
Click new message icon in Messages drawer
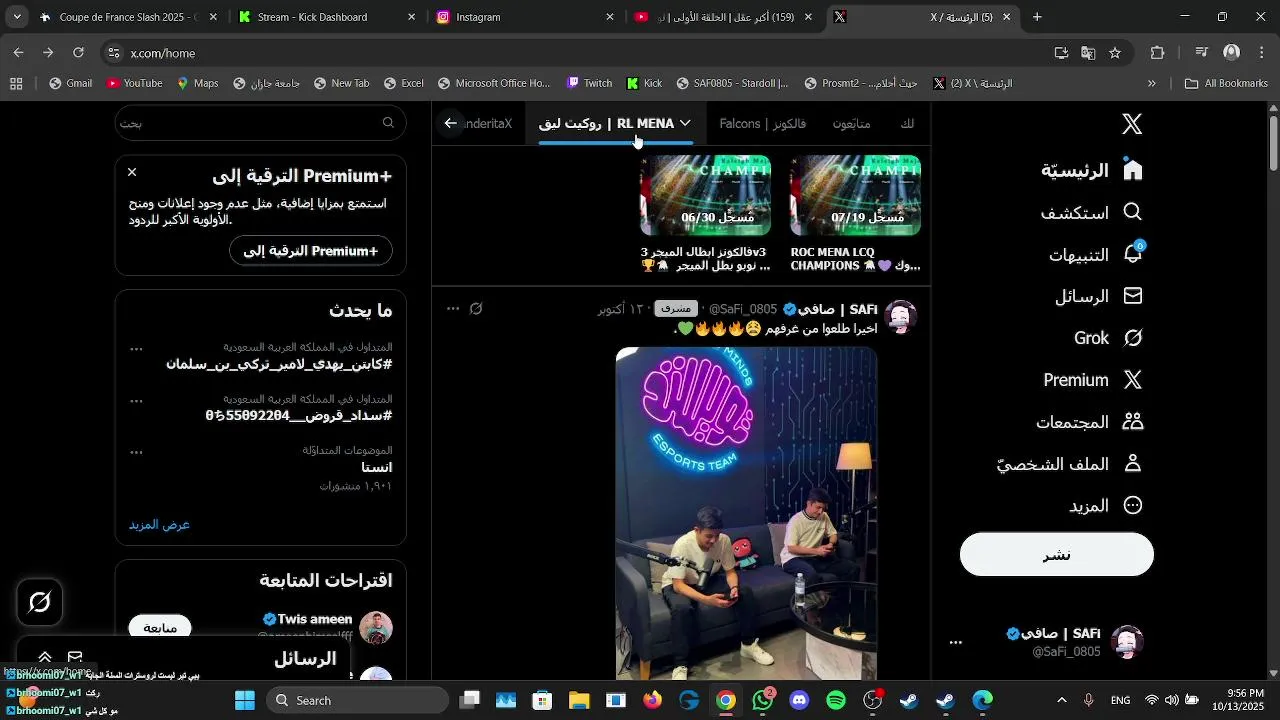click(x=75, y=657)
